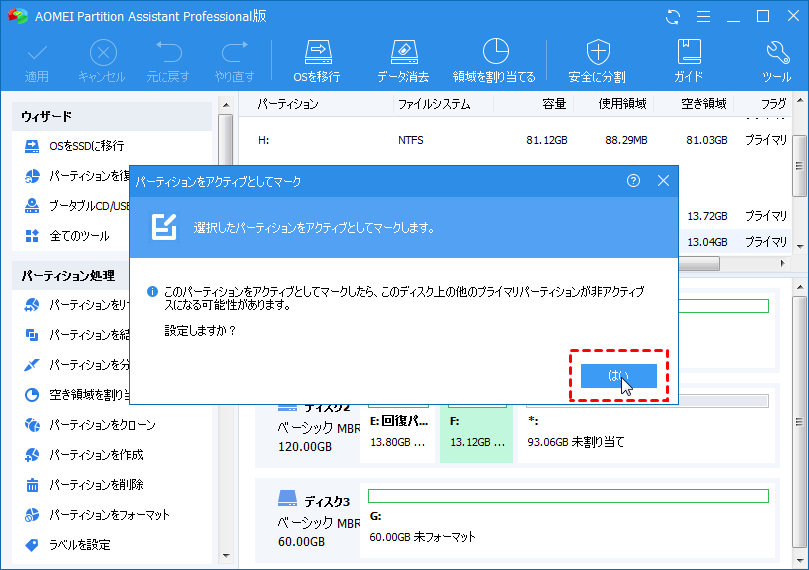The image size is (809, 570).
Task: Click the AOMEI application logo
Action: pyautogui.click(x=18, y=16)
